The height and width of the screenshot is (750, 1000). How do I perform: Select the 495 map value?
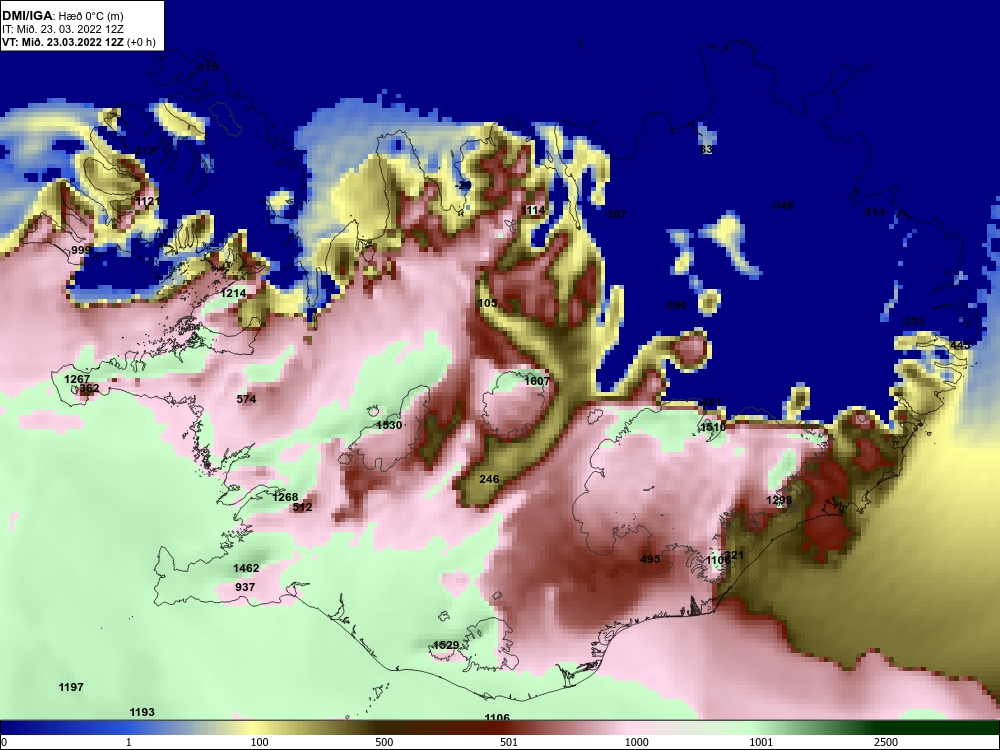(650, 559)
